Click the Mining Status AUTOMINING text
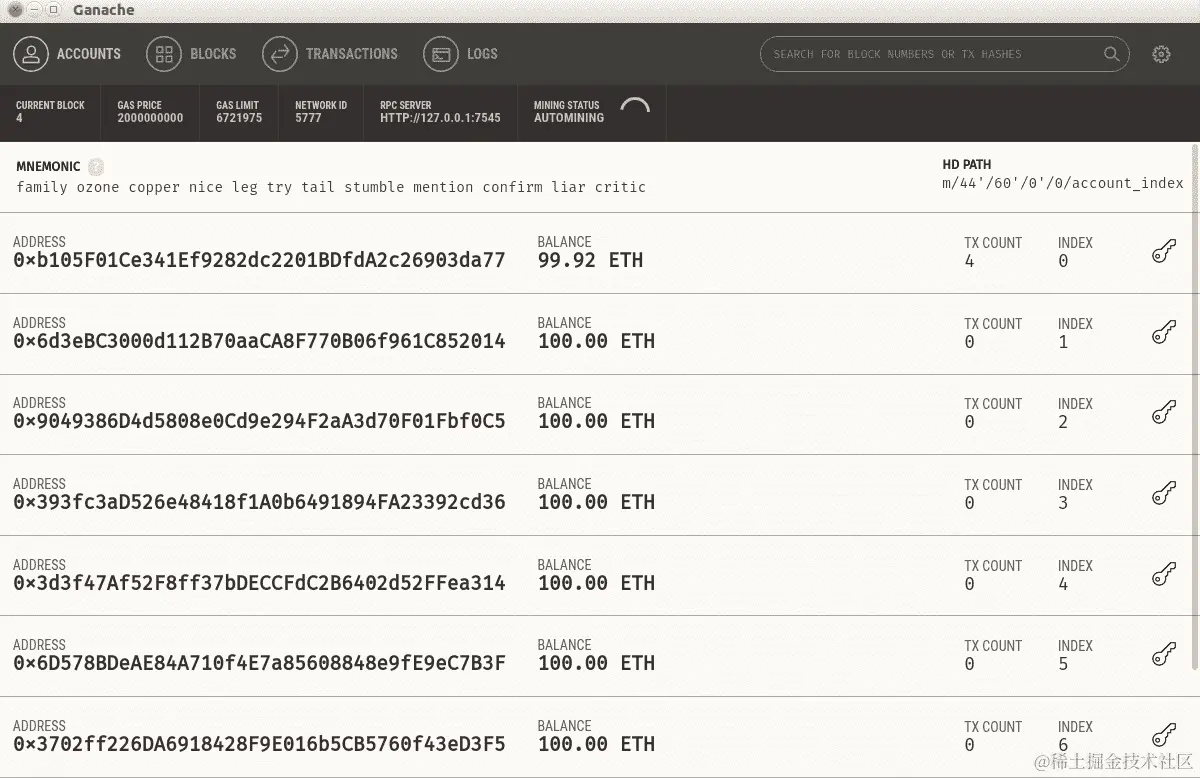This screenshot has width=1200, height=778. pos(569,118)
